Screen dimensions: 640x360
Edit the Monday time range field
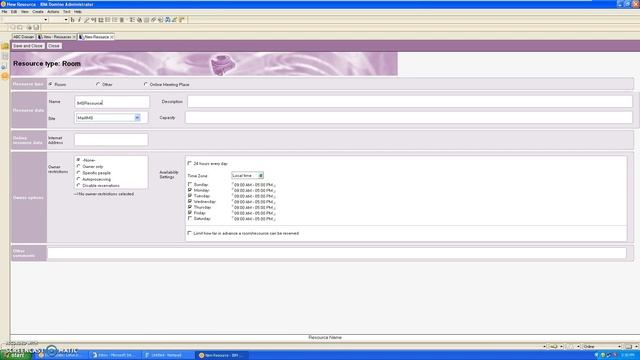coord(254,191)
